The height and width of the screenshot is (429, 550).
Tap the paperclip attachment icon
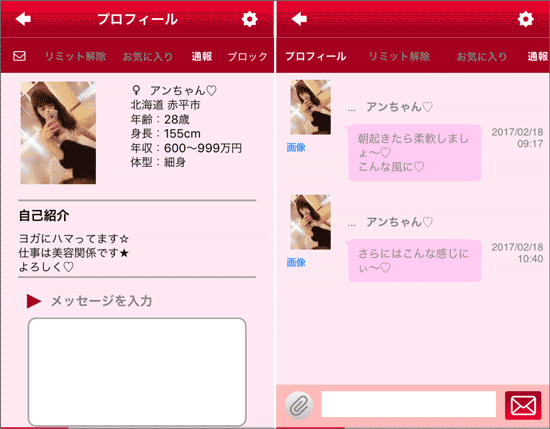(299, 405)
